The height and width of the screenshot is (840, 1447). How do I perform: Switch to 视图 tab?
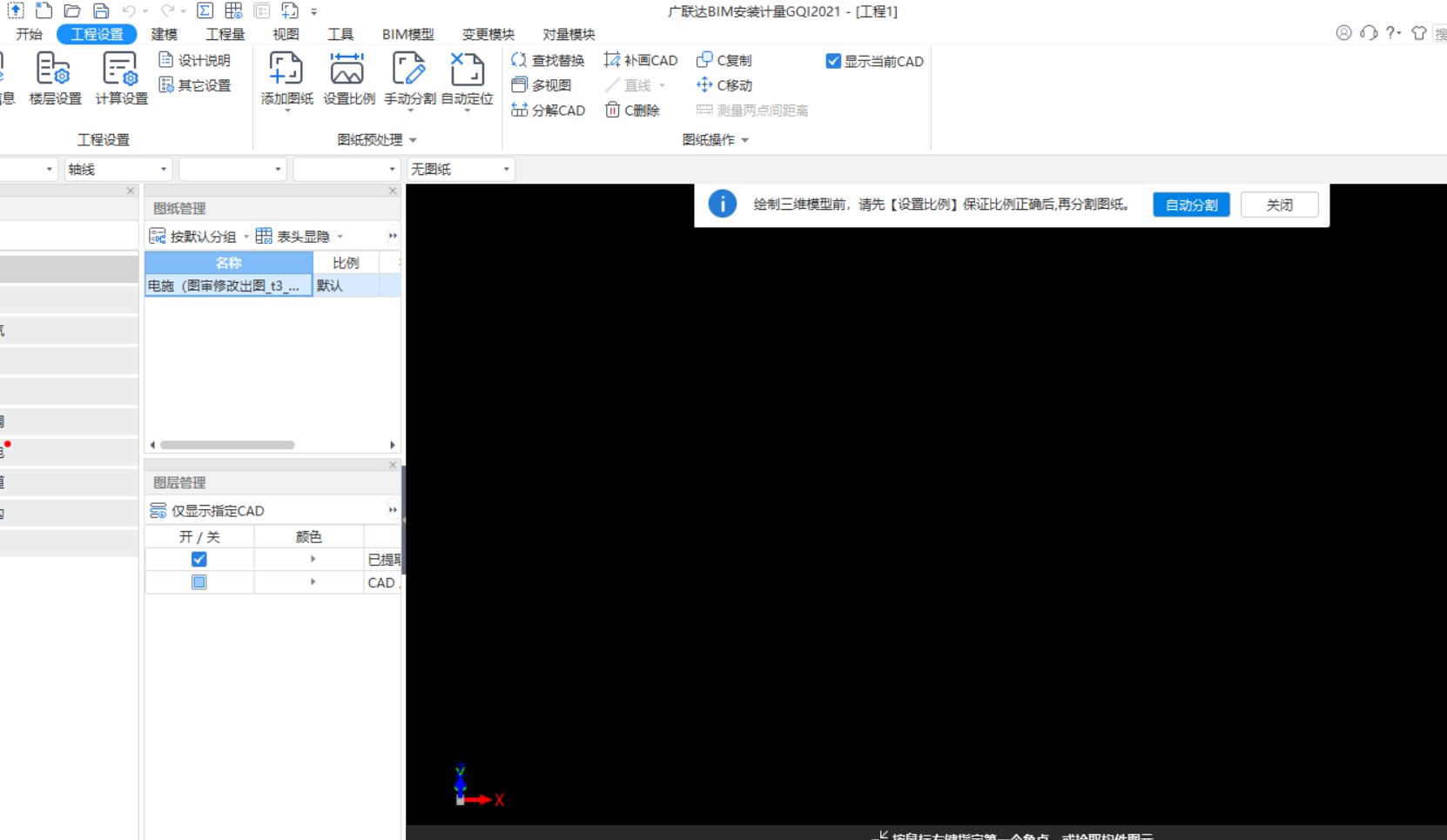[x=286, y=34]
